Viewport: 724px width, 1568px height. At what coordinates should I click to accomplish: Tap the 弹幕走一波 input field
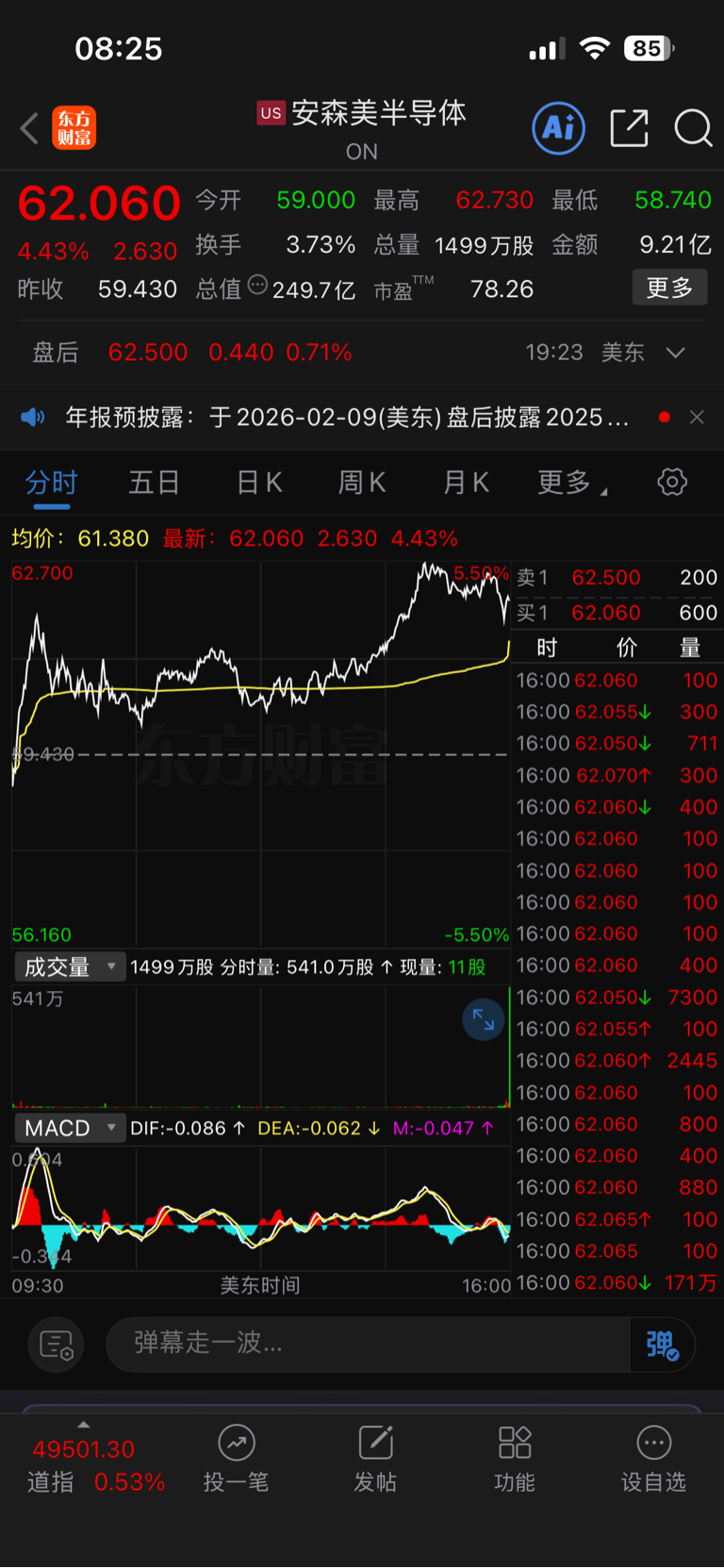(369, 1345)
